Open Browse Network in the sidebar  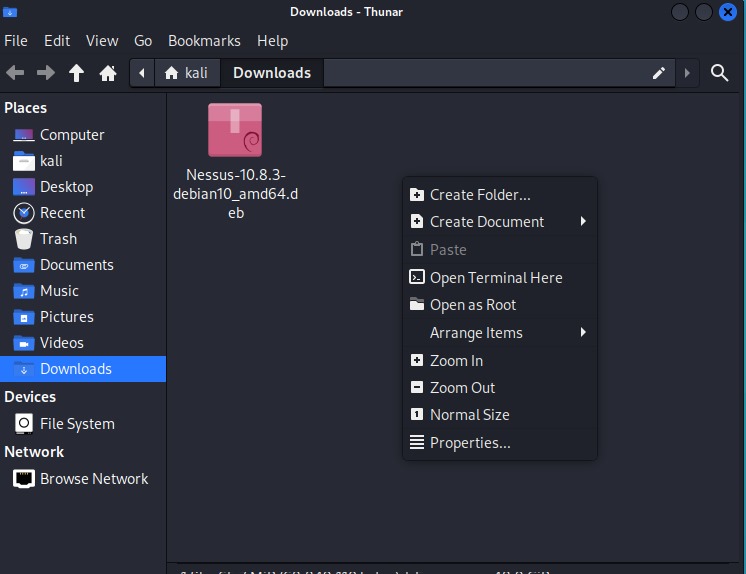pyautogui.click(x=83, y=478)
